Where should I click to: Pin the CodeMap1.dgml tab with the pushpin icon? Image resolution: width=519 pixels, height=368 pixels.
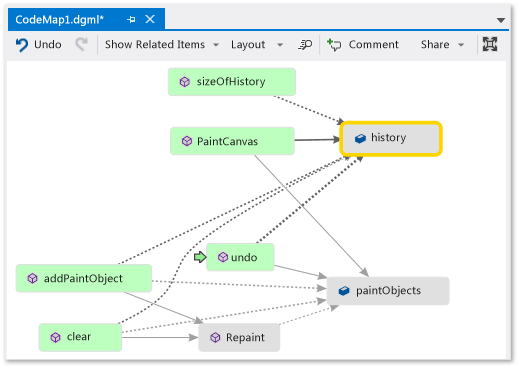tap(131, 20)
